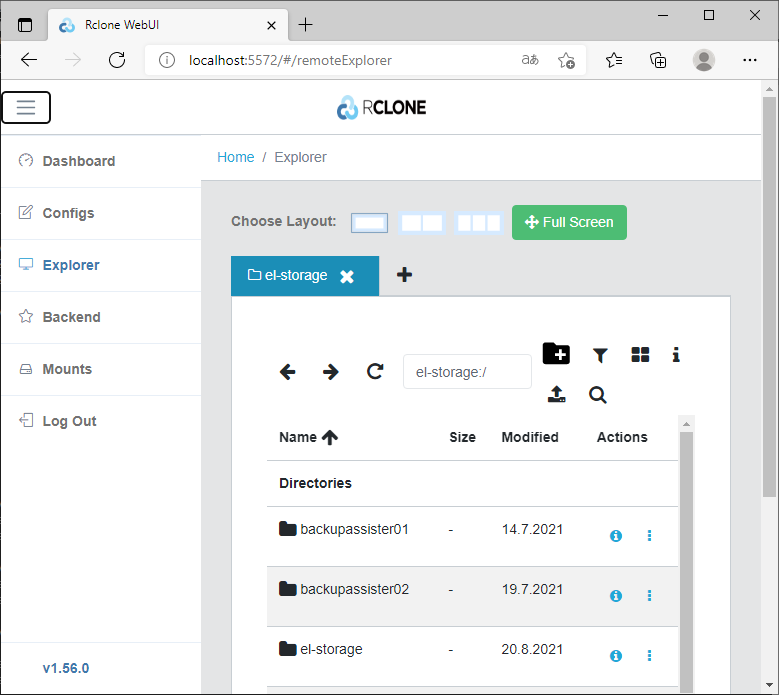Click the el-storage:/ path input field
This screenshot has width=779, height=695.
pyautogui.click(x=467, y=371)
